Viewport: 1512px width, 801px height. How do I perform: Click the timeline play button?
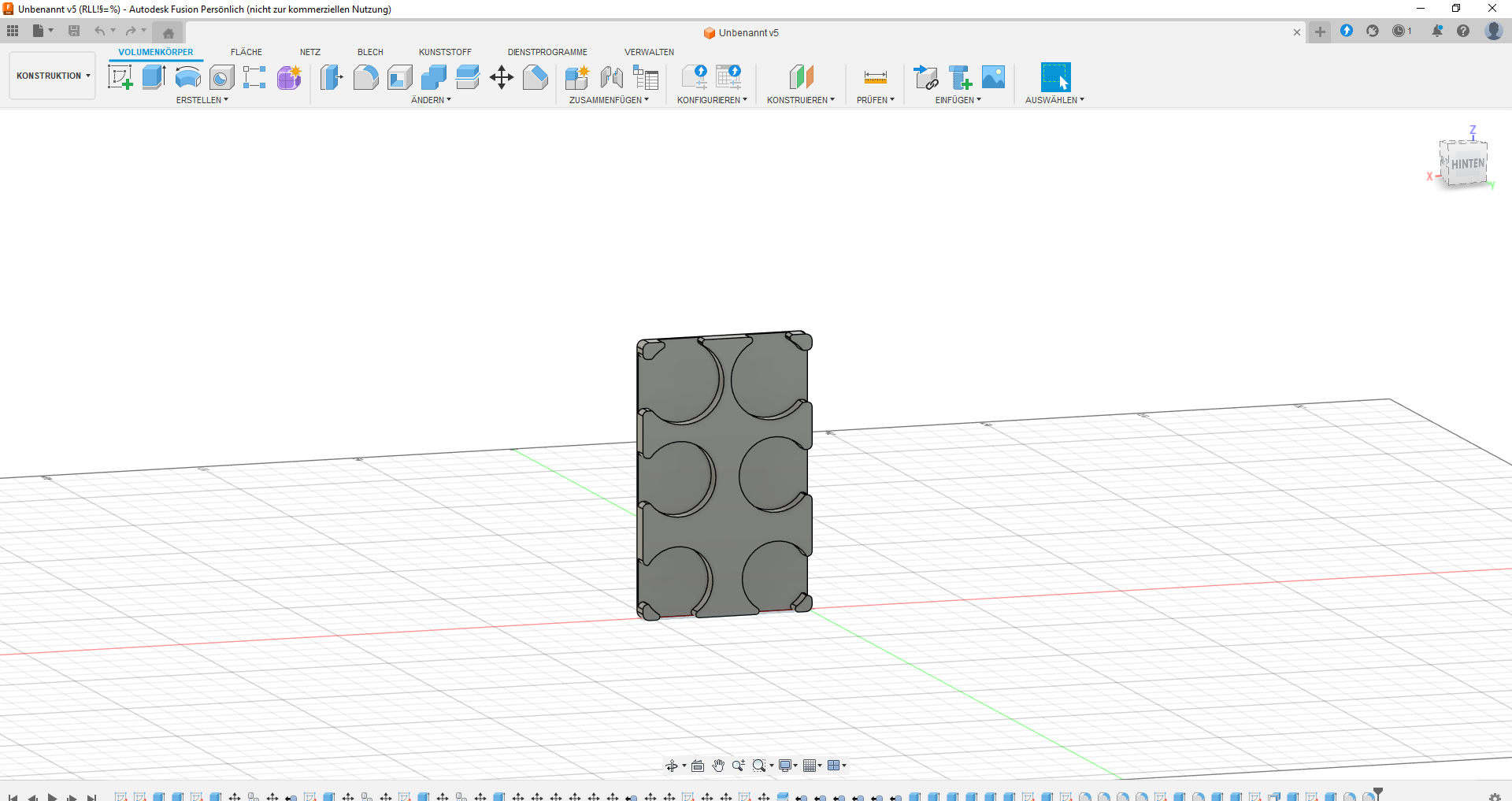(x=53, y=797)
